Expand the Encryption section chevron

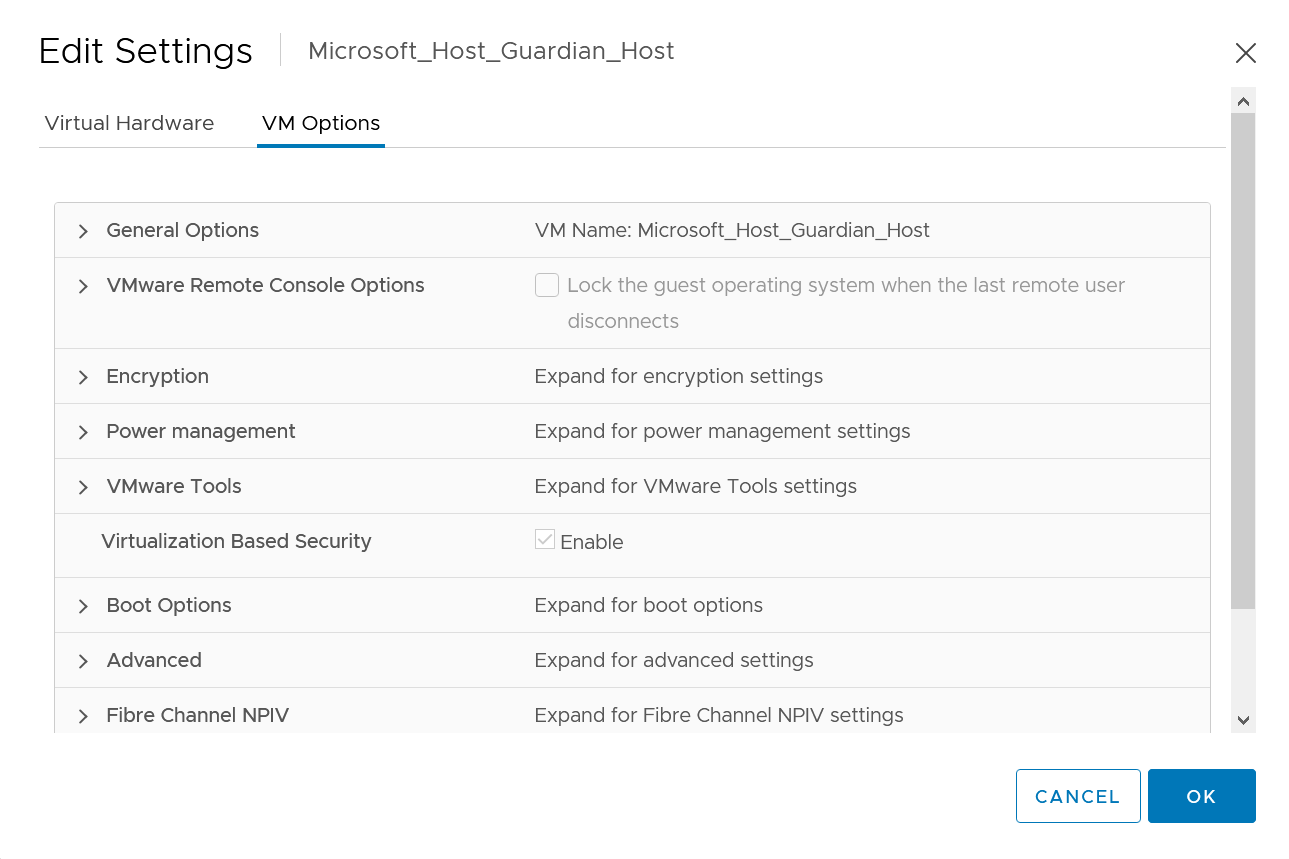point(83,377)
